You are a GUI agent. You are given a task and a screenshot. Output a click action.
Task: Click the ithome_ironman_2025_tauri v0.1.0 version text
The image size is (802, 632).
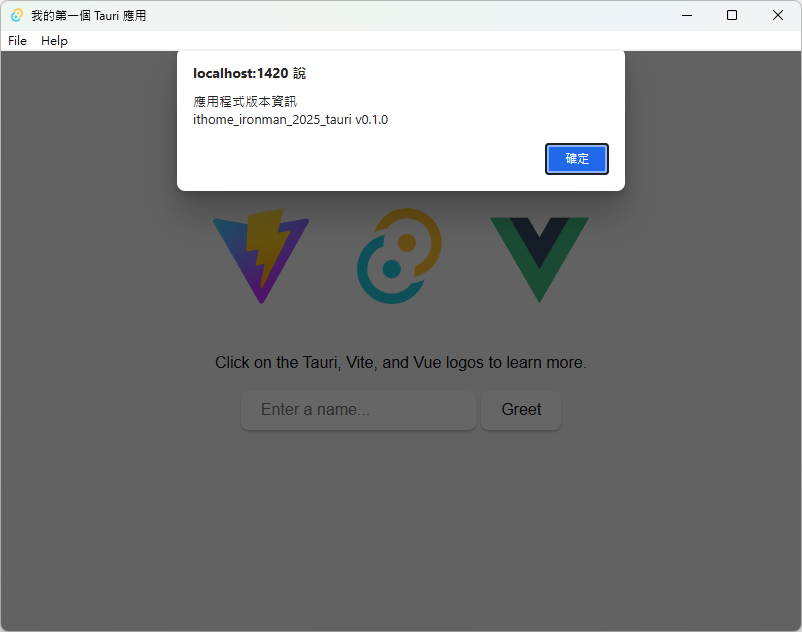click(x=291, y=120)
